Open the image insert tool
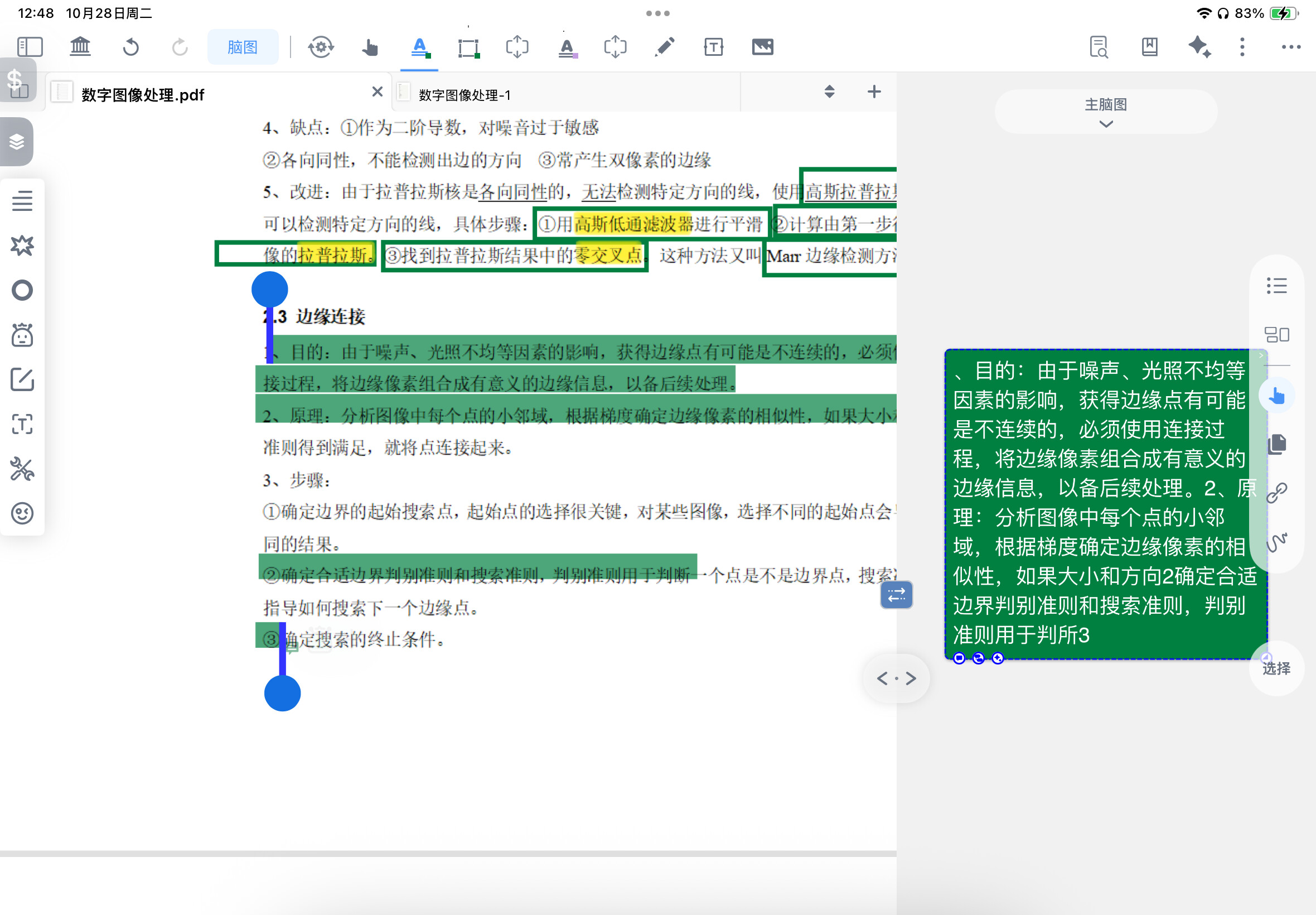Viewport: 1316px width, 915px height. pos(763,47)
